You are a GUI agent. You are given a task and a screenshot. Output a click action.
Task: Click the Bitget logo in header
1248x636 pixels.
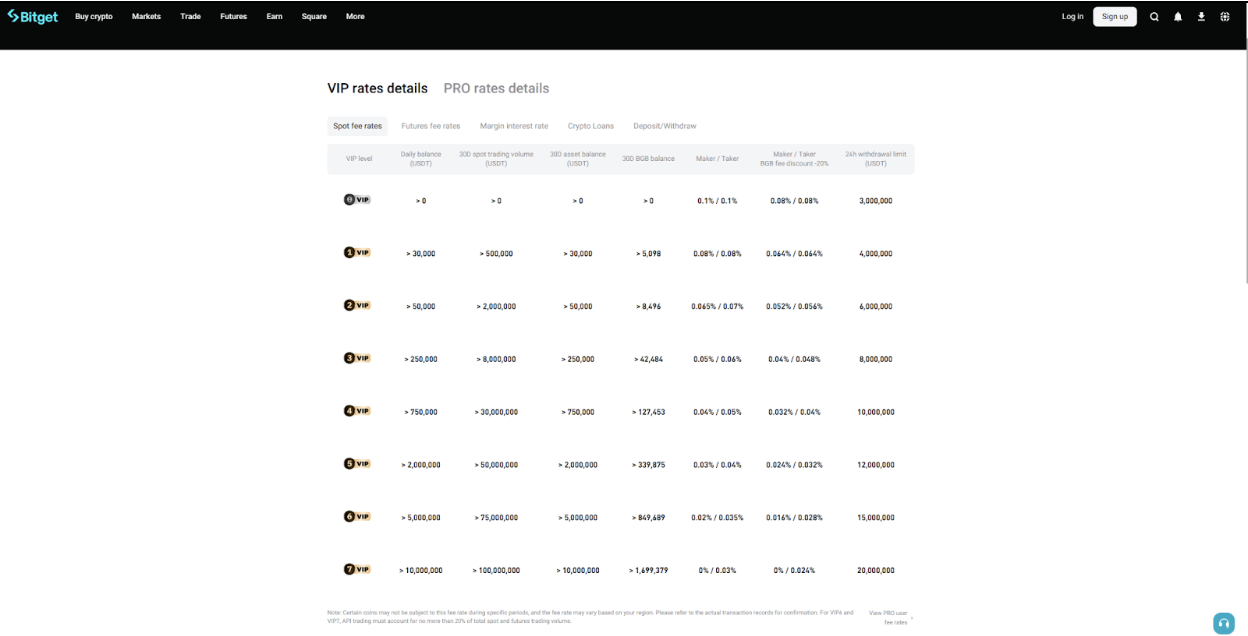[x=32, y=16]
